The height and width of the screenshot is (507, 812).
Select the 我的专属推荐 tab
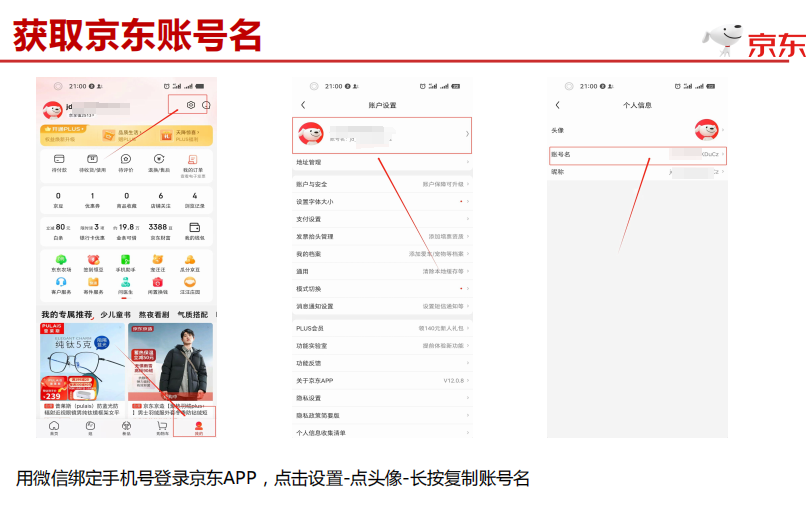coord(67,314)
